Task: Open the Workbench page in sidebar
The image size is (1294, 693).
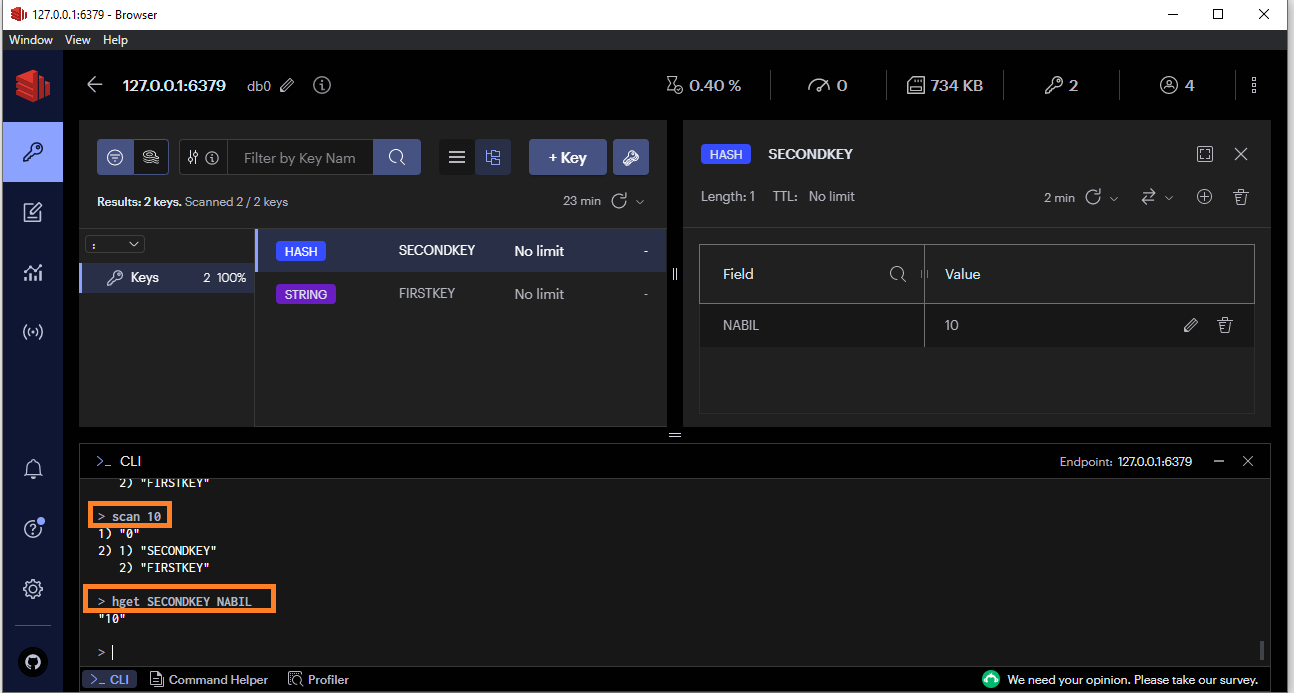Action: click(32, 212)
